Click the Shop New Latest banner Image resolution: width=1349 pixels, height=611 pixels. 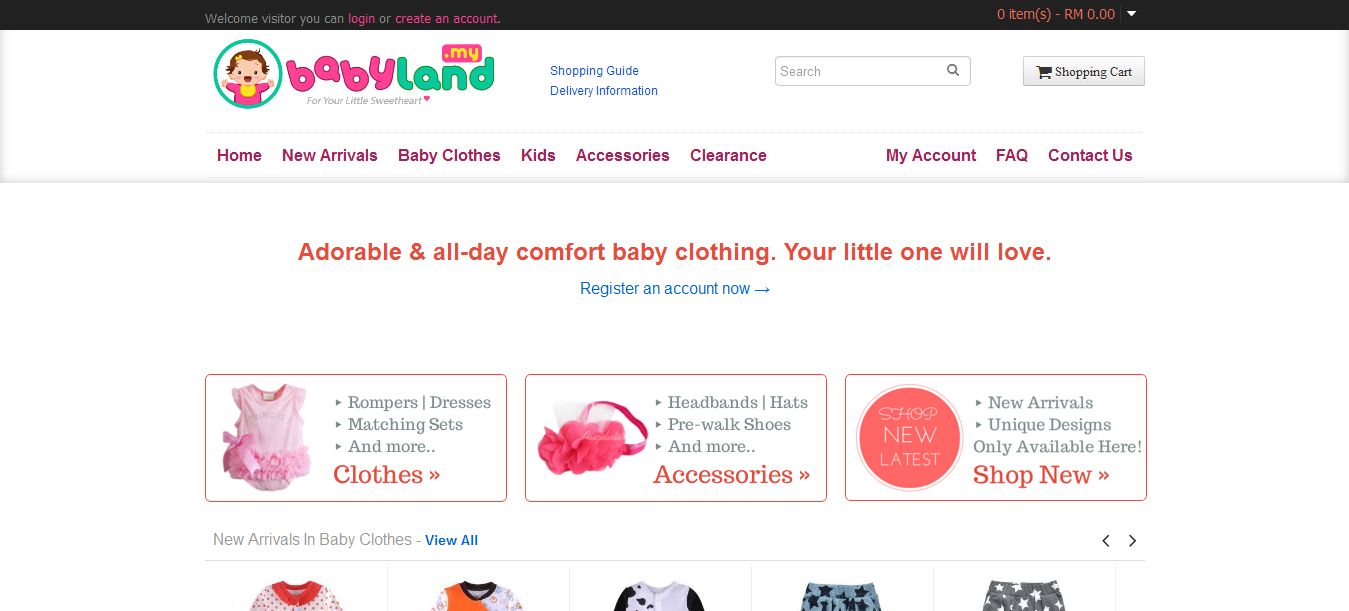[x=996, y=438]
